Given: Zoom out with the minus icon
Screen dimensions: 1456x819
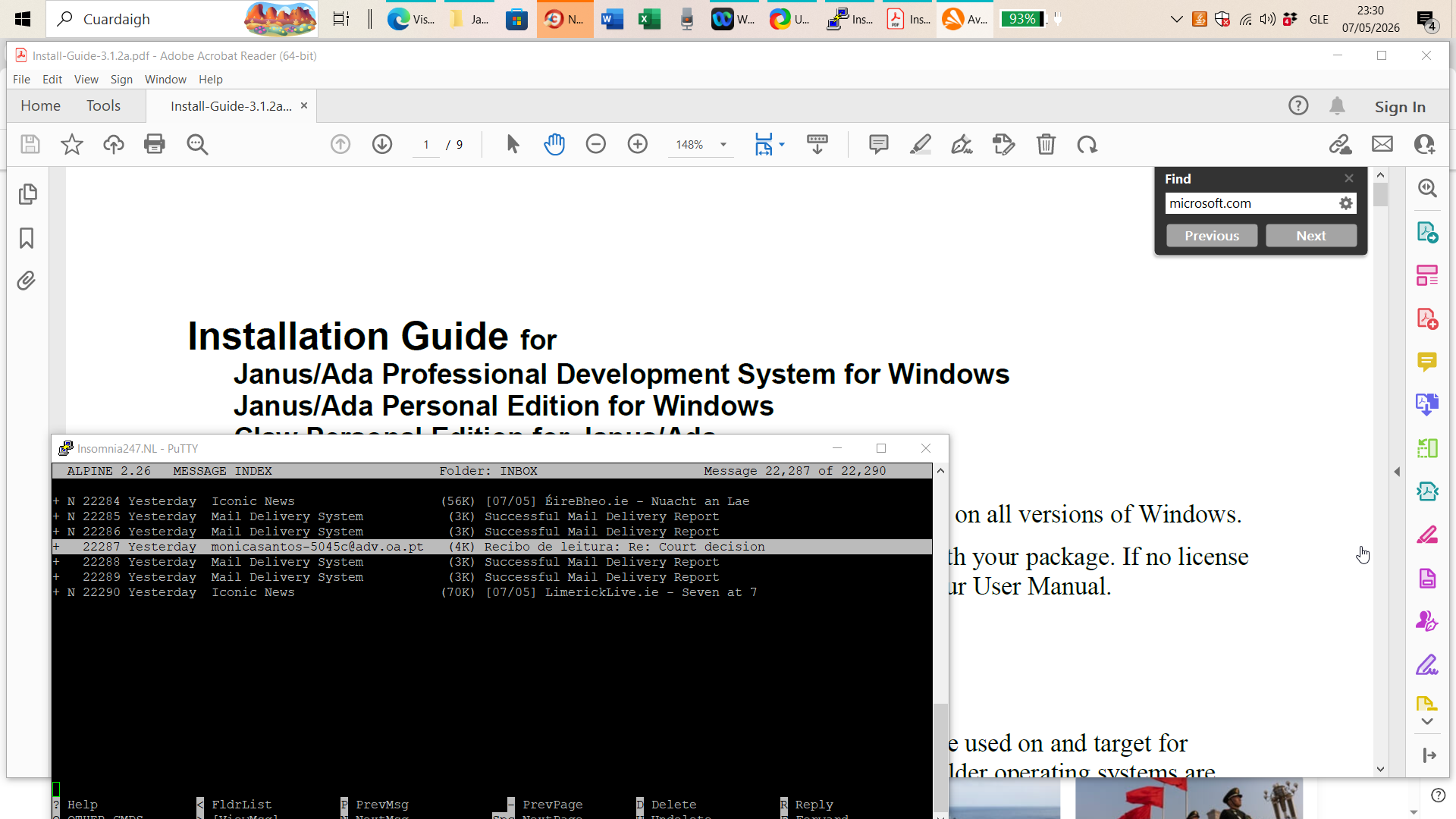Looking at the screenshot, I should [x=596, y=144].
